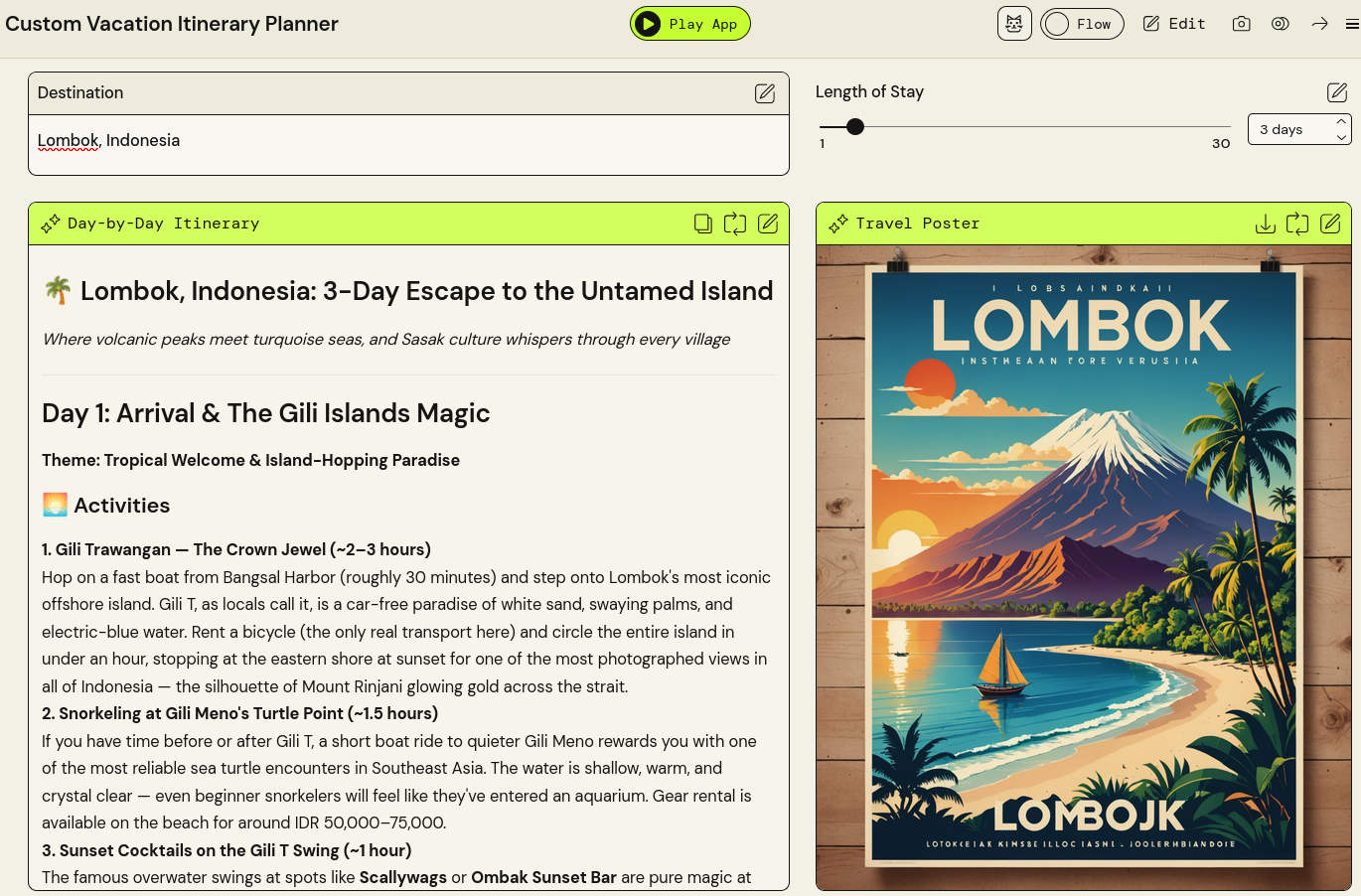Viewport: 1361px width, 896px height.
Task: Click the app title Custom Vacation Itinerary Planner
Action: click(x=172, y=24)
